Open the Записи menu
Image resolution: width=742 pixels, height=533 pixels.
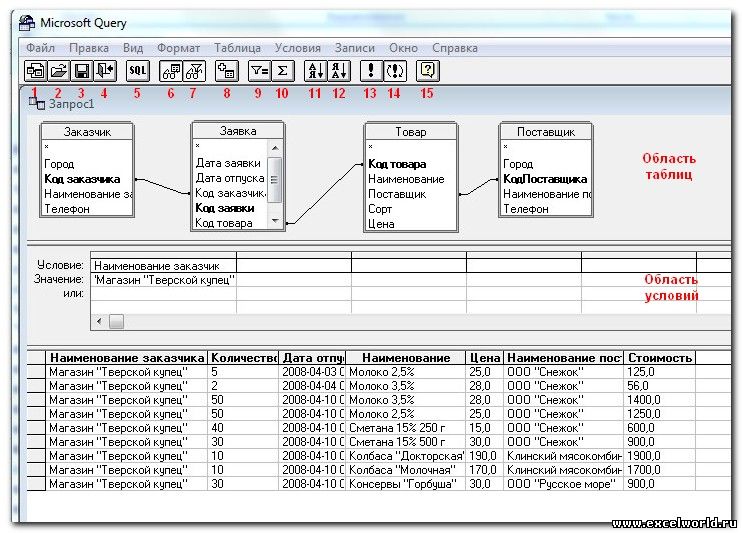(354, 48)
